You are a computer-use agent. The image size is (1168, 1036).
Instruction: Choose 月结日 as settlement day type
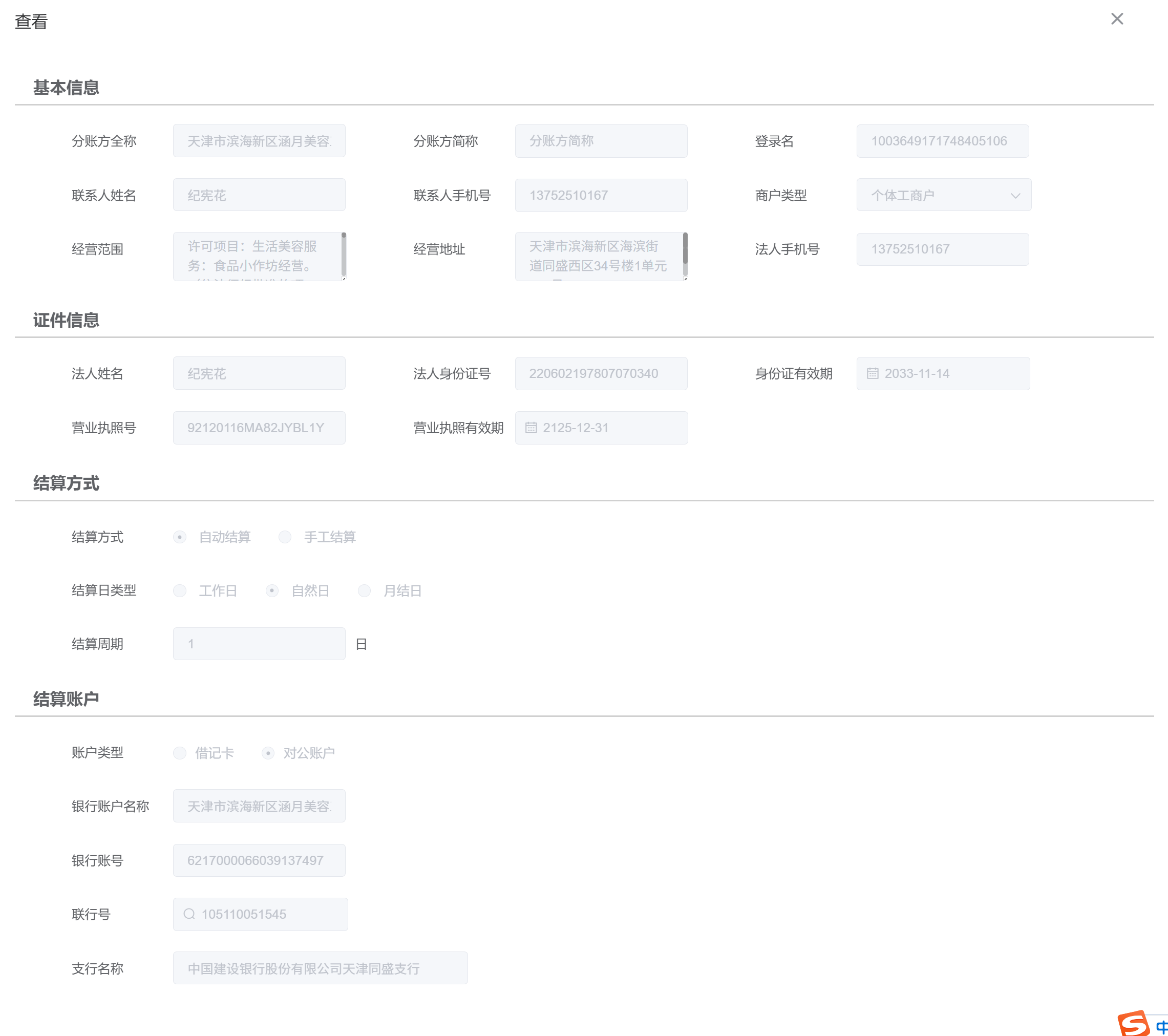point(364,590)
